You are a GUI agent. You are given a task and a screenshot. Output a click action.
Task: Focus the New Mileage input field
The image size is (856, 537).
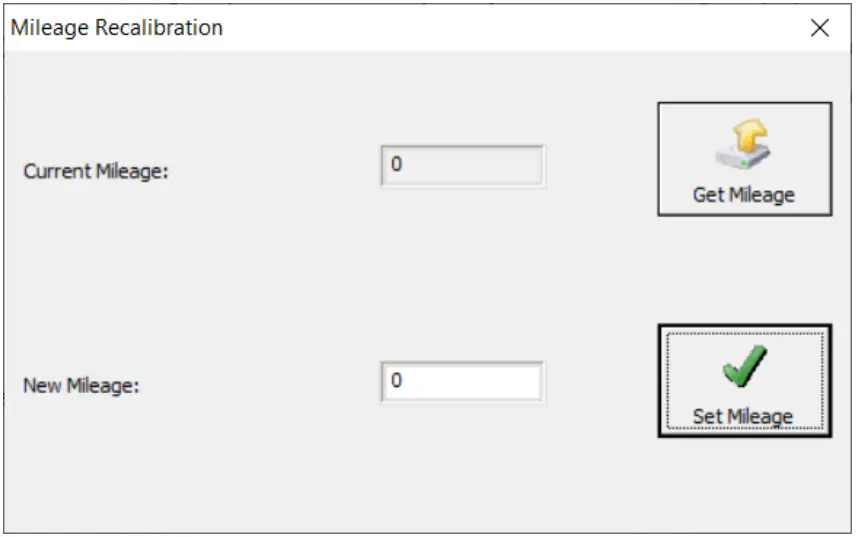pyautogui.click(x=462, y=382)
